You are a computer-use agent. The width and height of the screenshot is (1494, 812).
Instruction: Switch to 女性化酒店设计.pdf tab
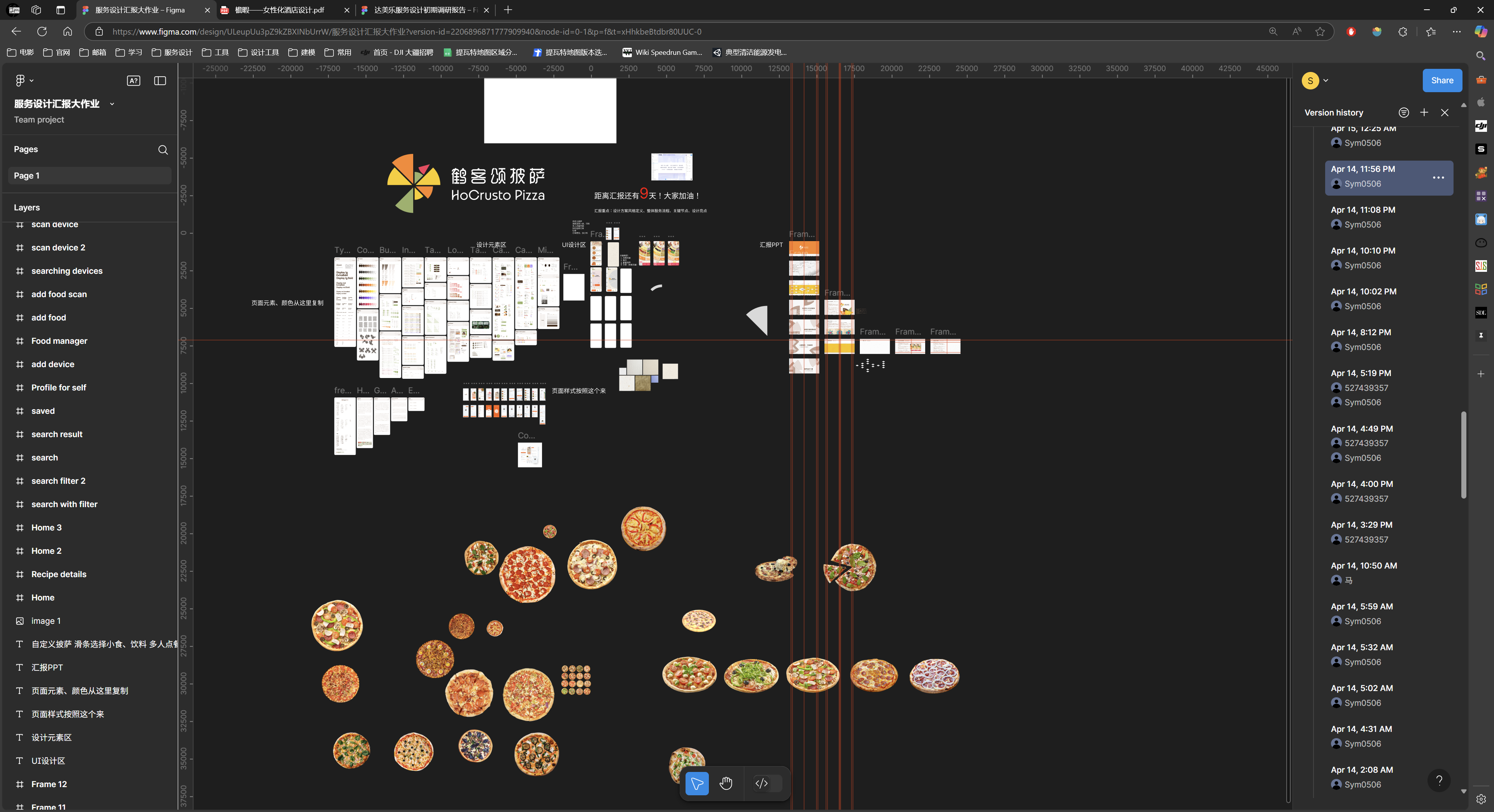click(285, 10)
